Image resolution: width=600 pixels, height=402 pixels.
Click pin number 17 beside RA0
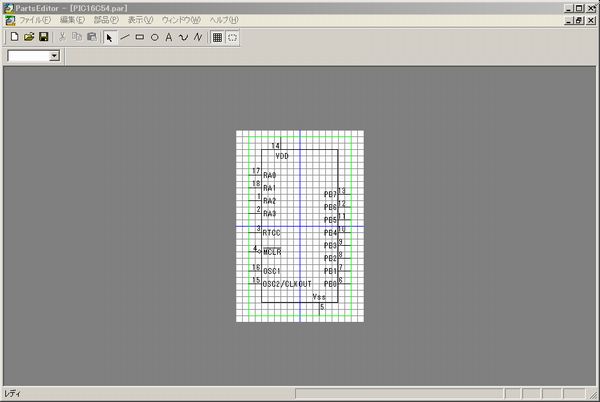coord(256,171)
